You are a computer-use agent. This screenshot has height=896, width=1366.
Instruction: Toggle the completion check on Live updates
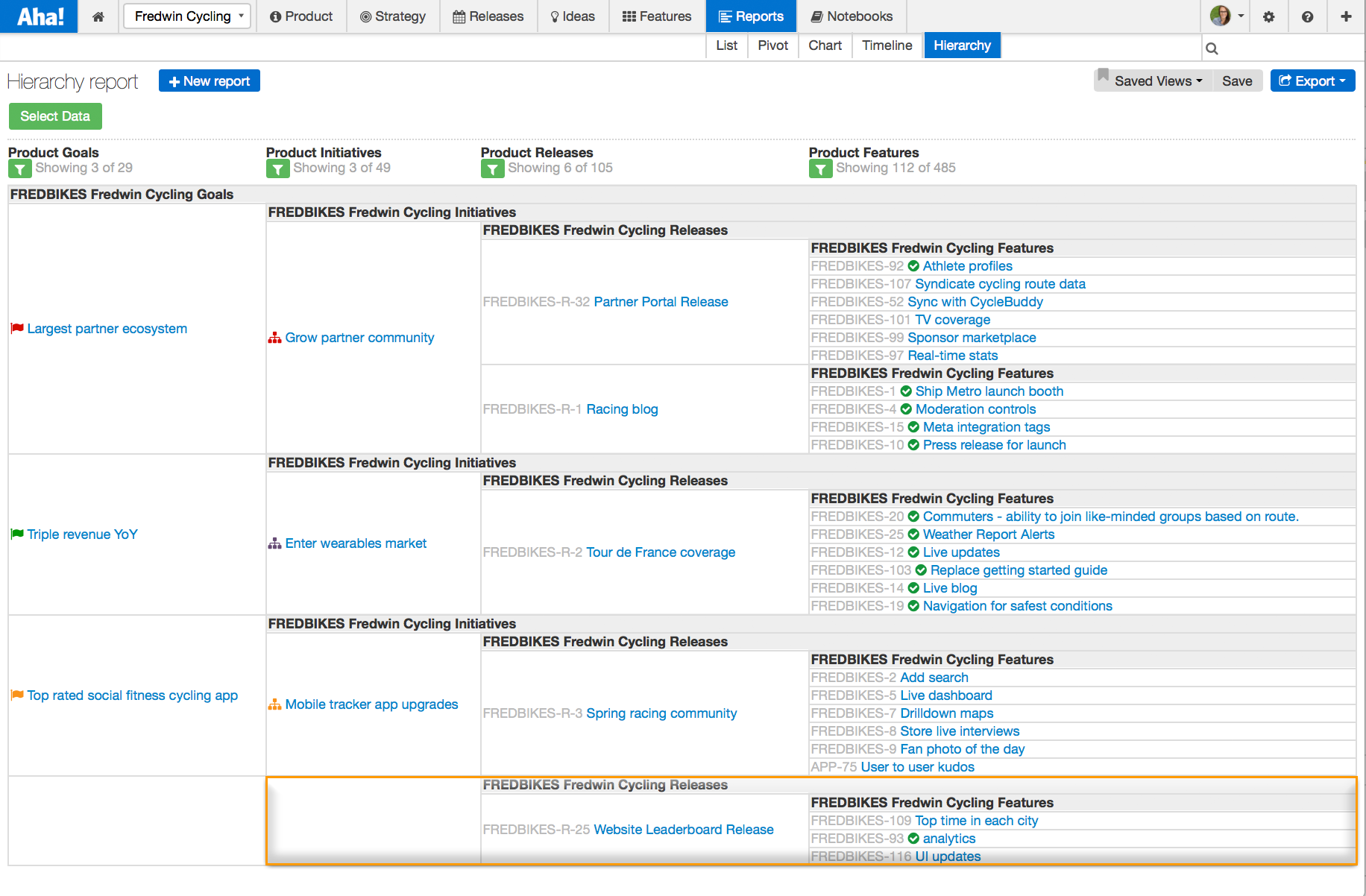pyautogui.click(x=914, y=552)
